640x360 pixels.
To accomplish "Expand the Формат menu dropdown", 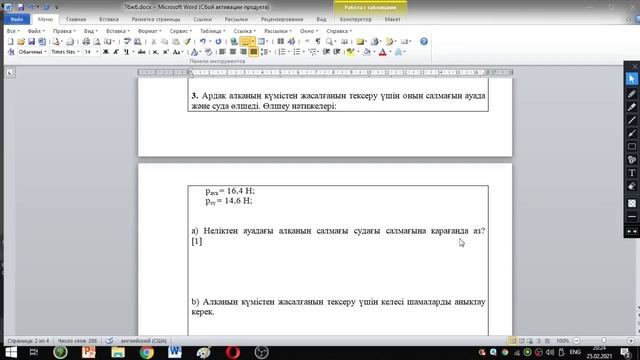I will [x=149, y=31].
